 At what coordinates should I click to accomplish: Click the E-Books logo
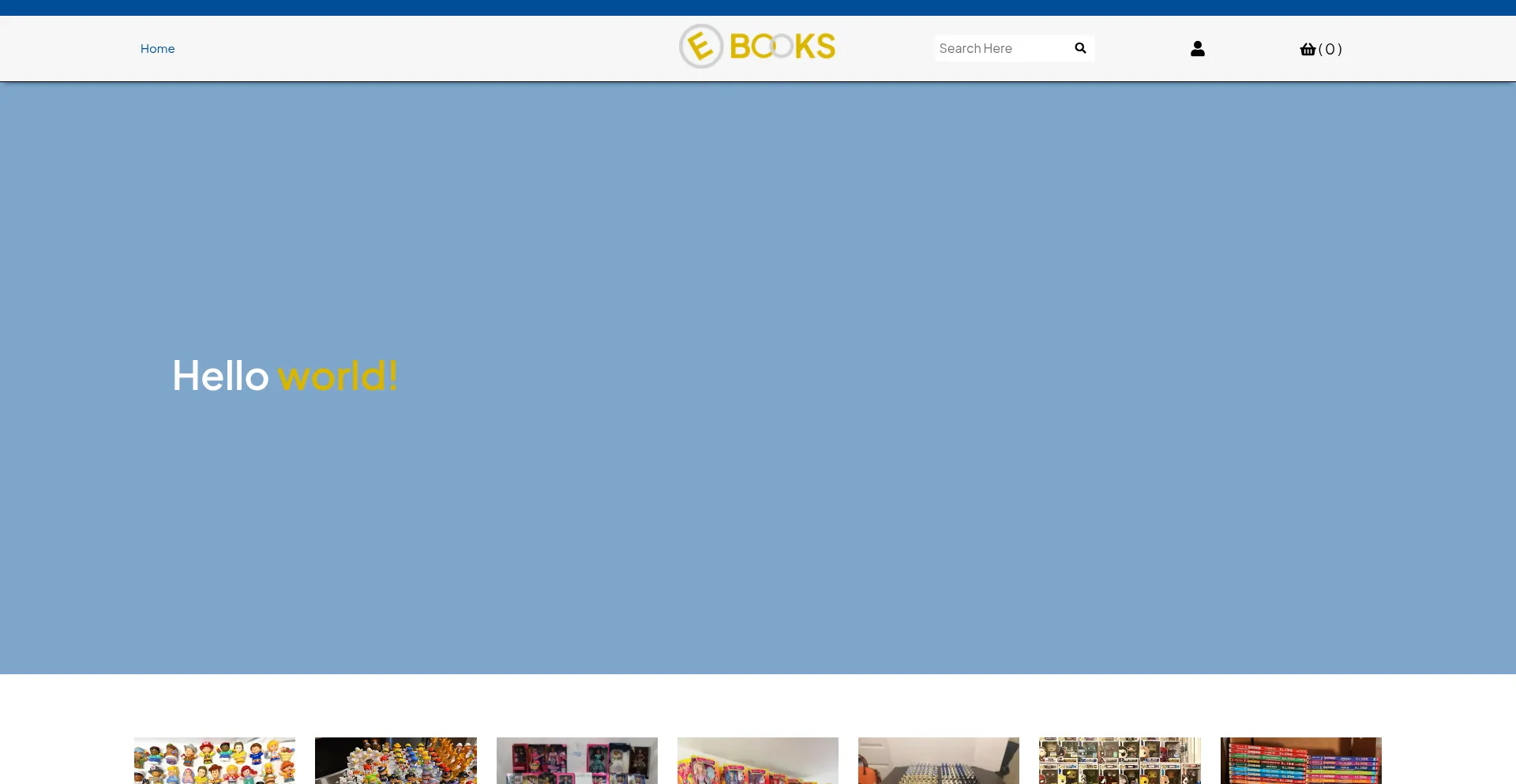point(757,46)
